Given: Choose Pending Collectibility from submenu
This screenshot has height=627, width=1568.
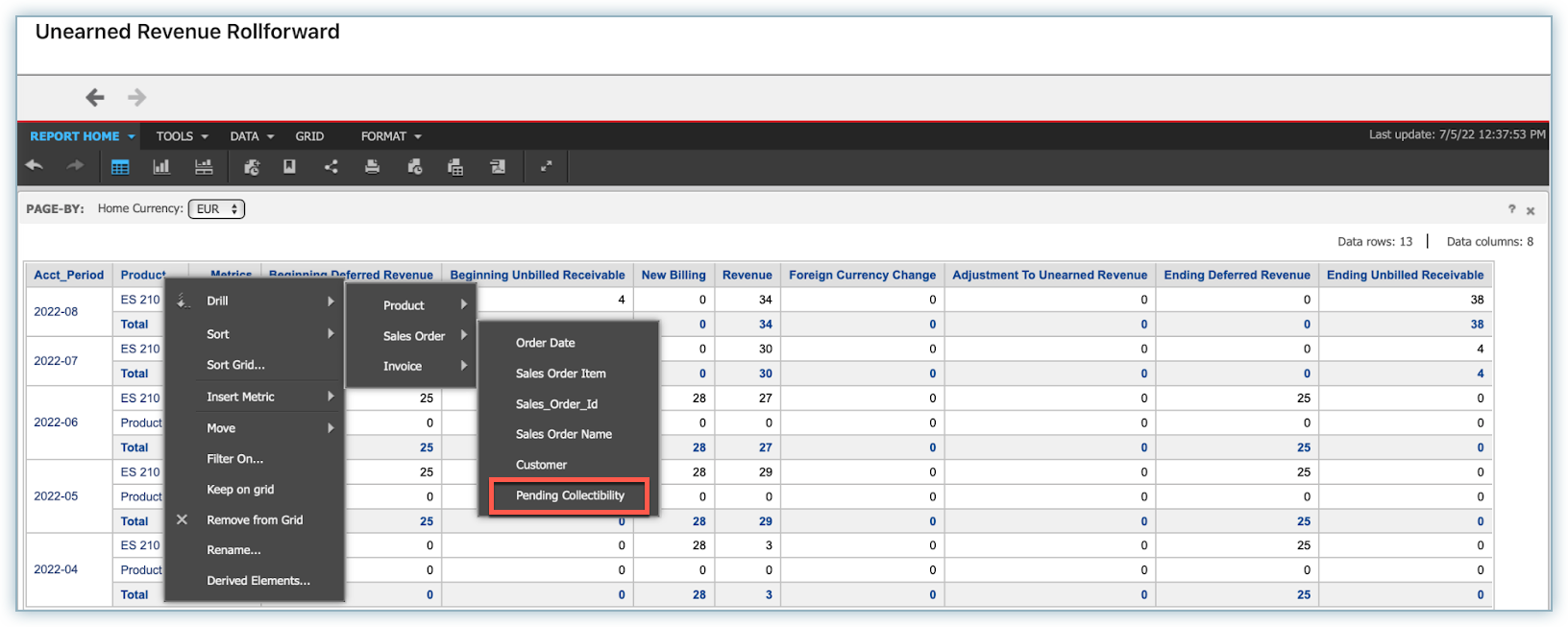Looking at the screenshot, I should [x=570, y=495].
